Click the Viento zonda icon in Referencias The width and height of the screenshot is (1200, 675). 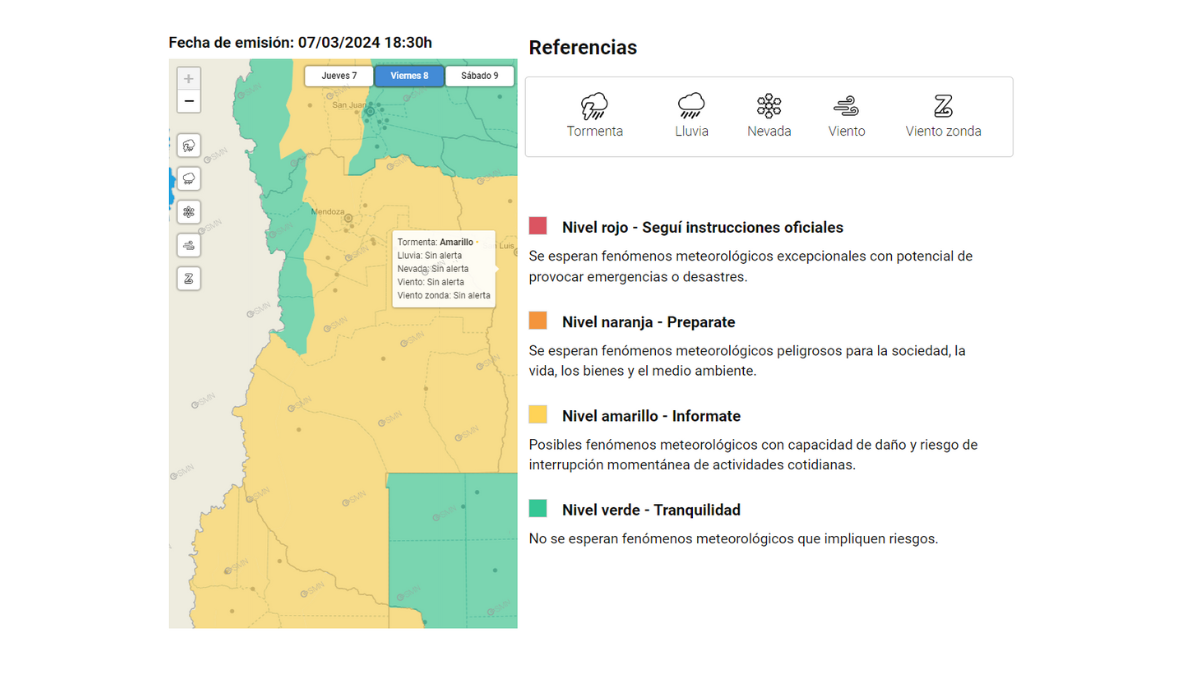[x=943, y=105]
